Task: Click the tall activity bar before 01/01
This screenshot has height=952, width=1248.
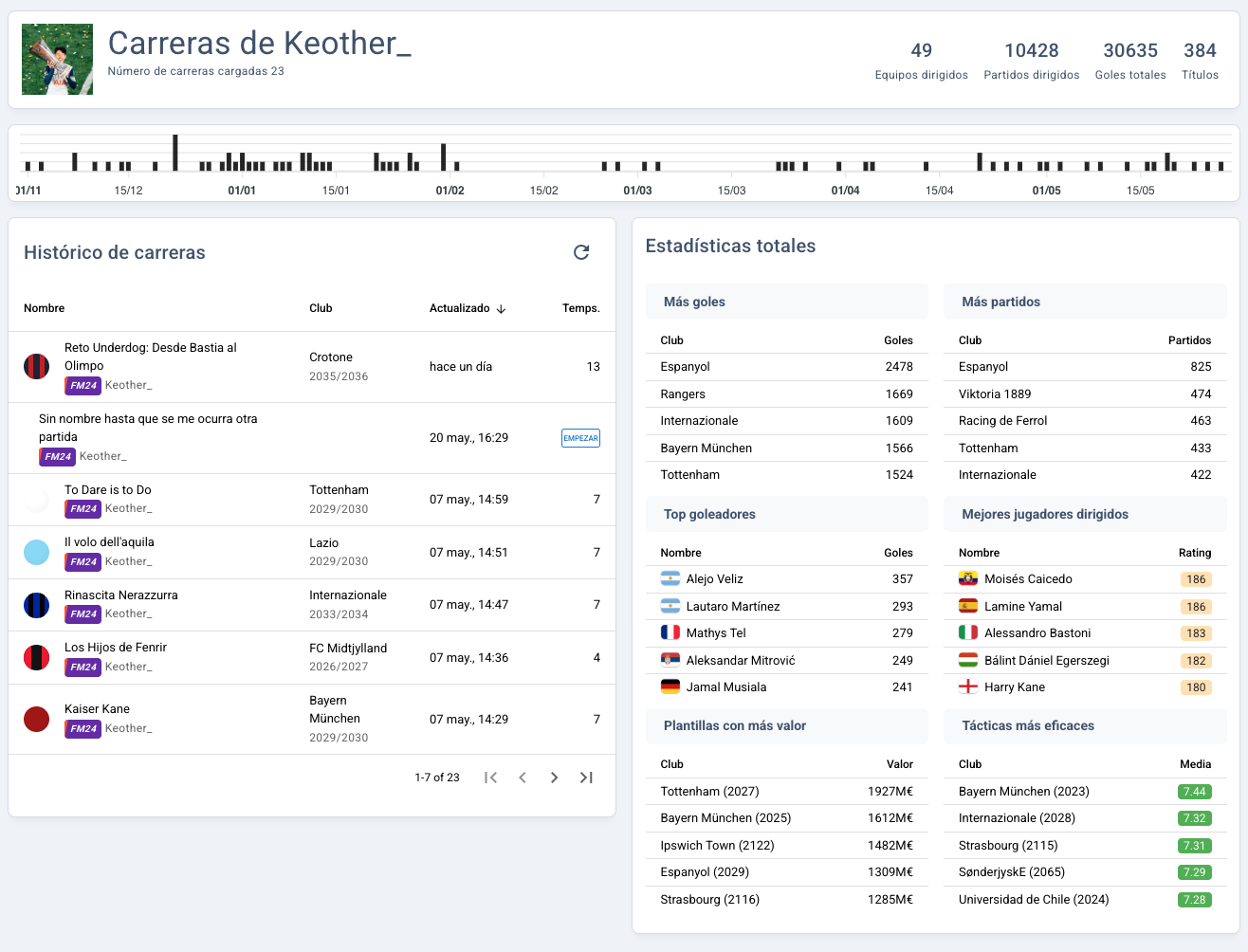Action: (x=175, y=153)
